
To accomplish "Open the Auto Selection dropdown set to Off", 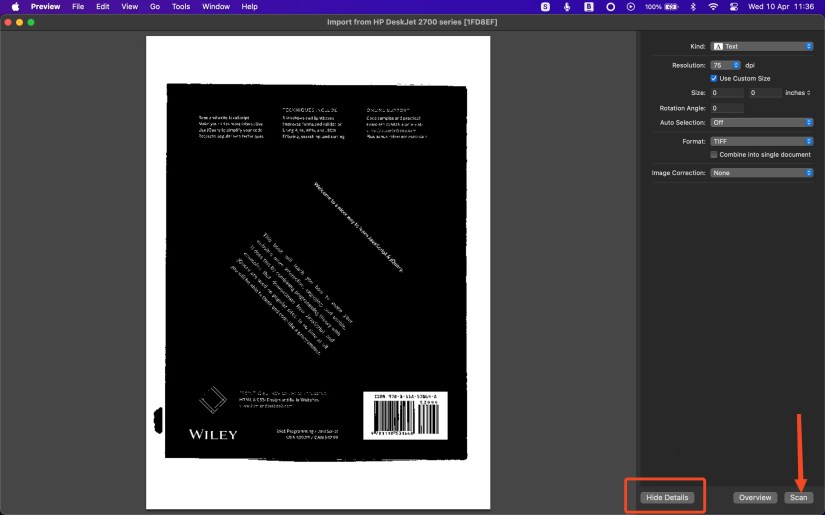I will tap(761, 123).
